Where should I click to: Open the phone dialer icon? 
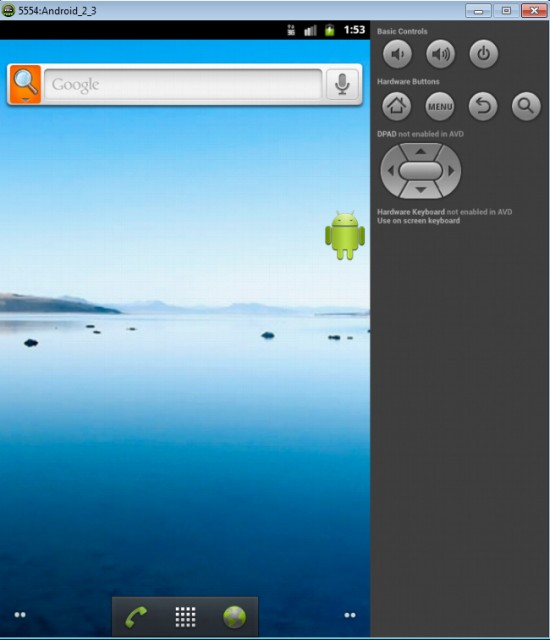click(136, 617)
